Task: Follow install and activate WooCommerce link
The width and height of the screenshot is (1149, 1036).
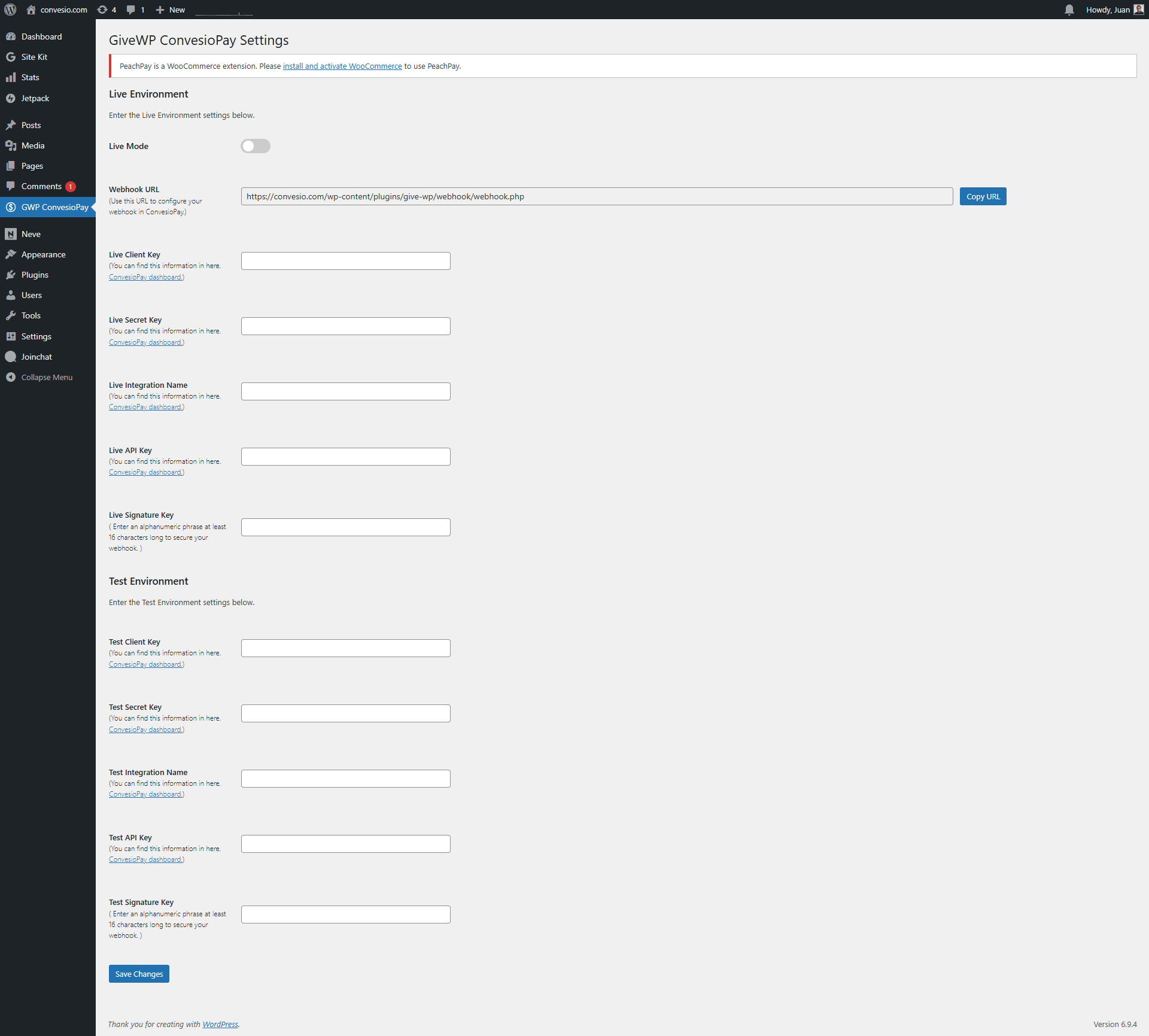Action: [342, 66]
